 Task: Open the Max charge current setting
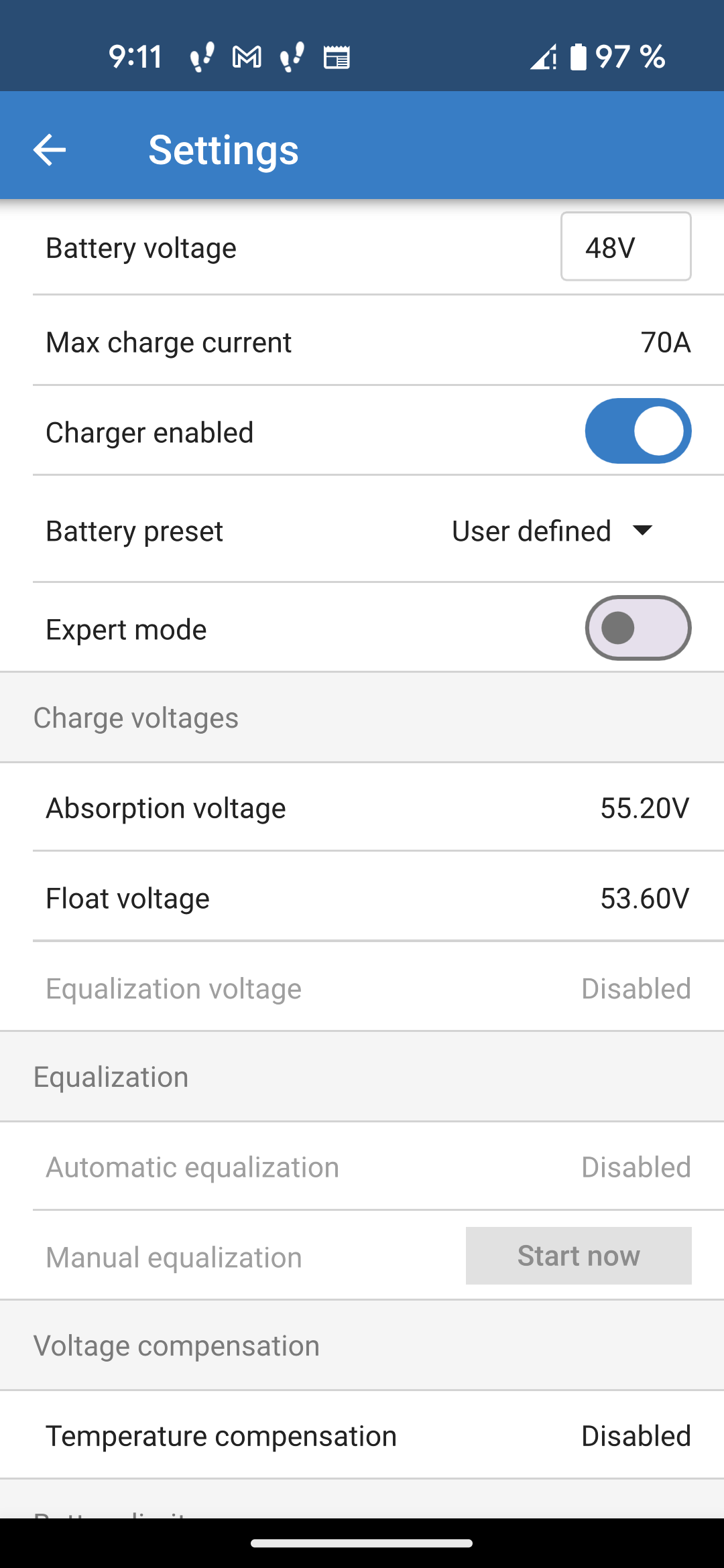click(x=362, y=342)
